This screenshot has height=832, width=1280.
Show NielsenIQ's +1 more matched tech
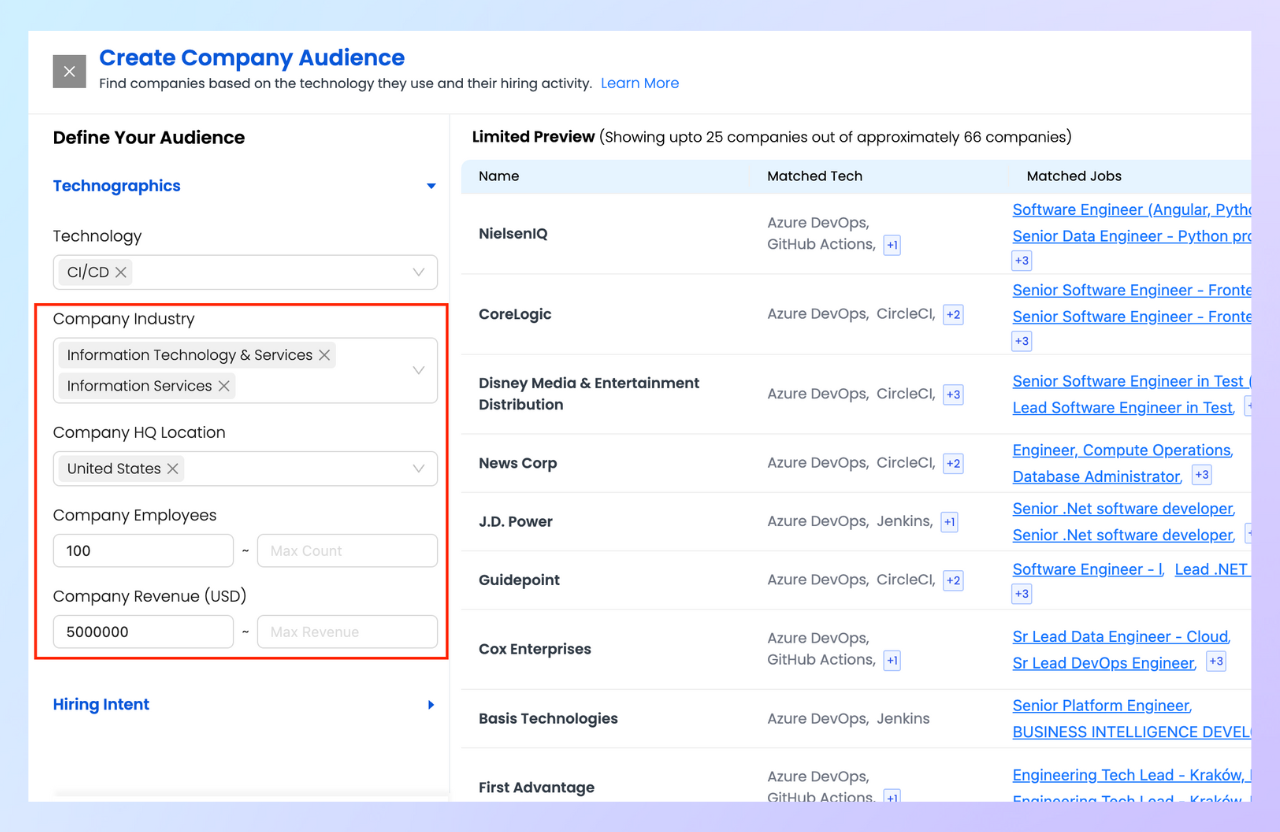pyautogui.click(x=892, y=245)
